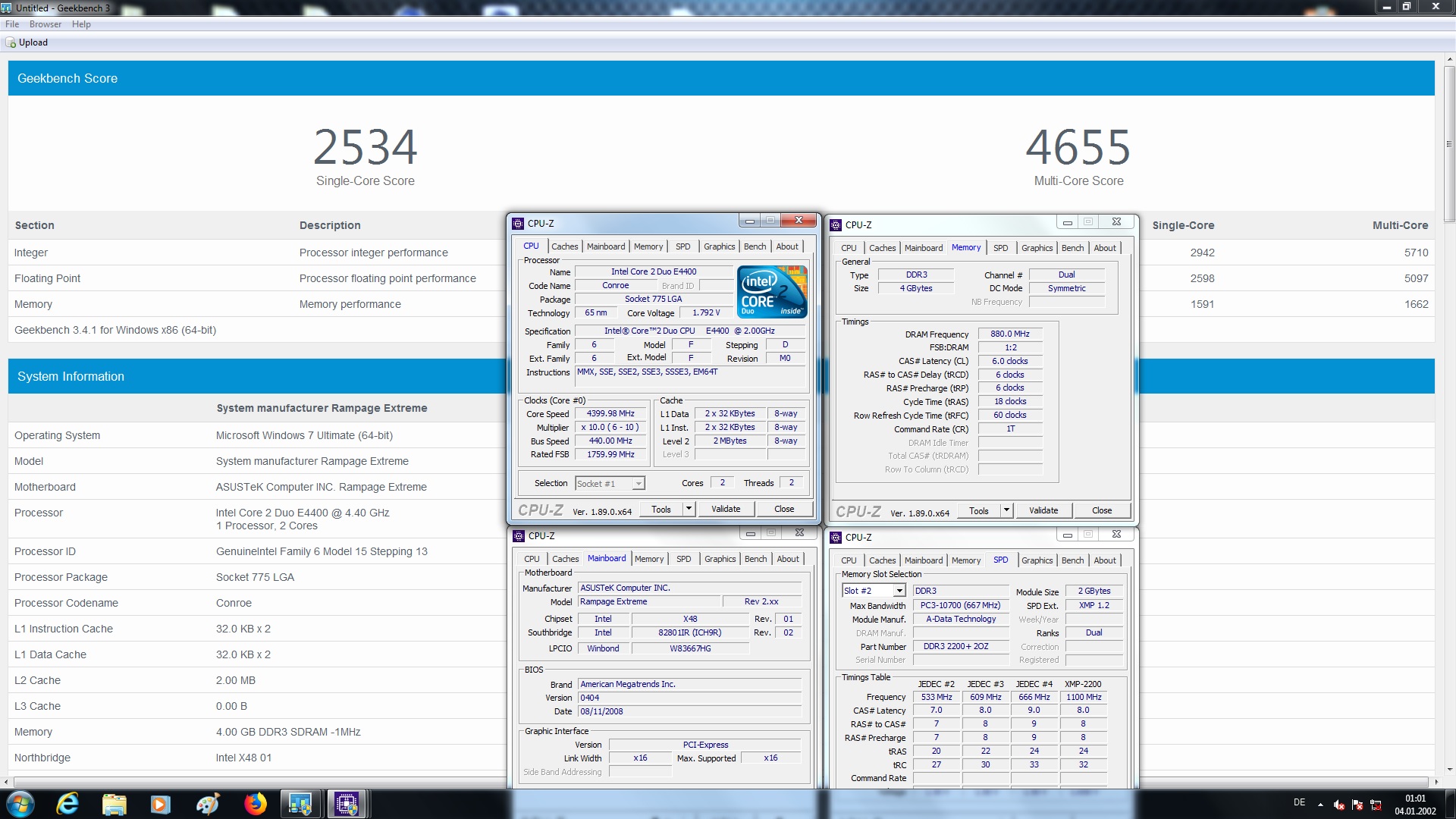Click mainboard Model field Rampage Extreme

[648, 601]
